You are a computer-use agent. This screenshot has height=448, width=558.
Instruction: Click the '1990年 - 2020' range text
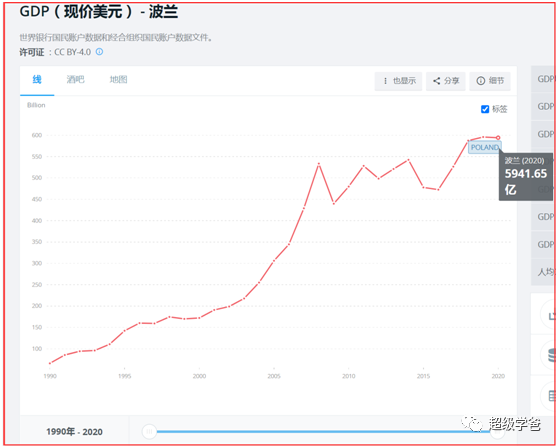[74, 432]
